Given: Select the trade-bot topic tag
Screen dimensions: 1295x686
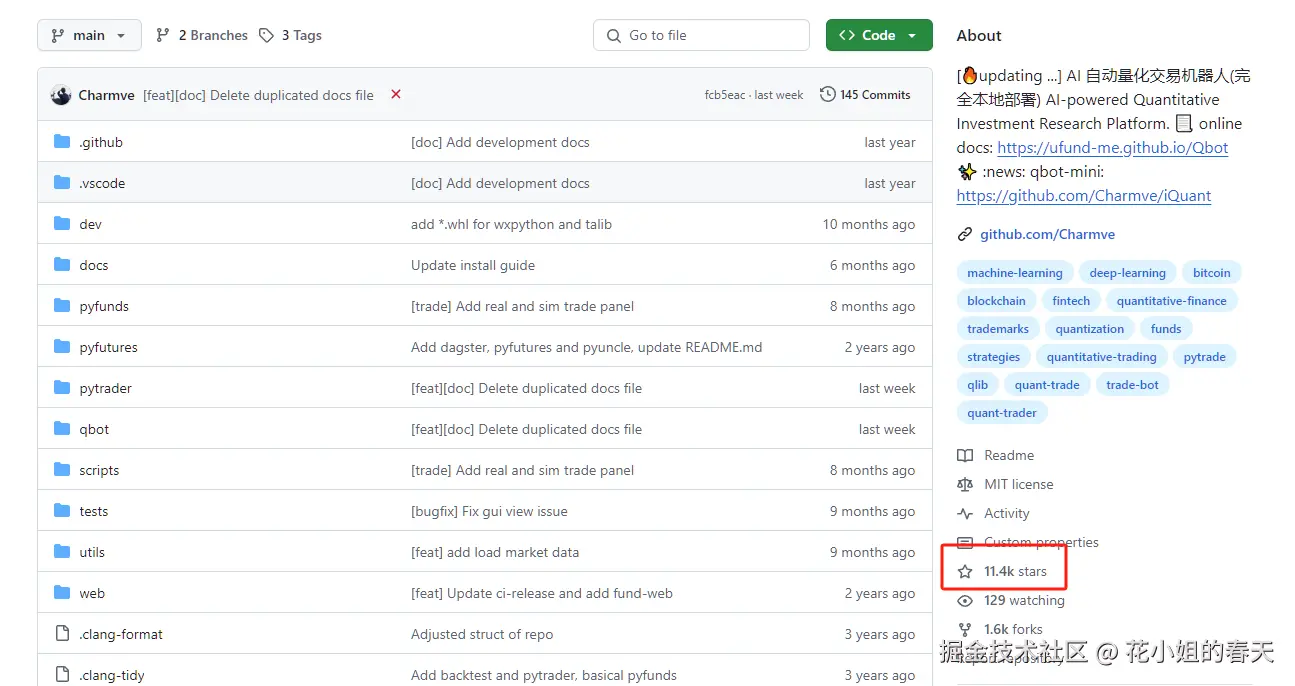Looking at the screenshot, I should pos(1133,385).
